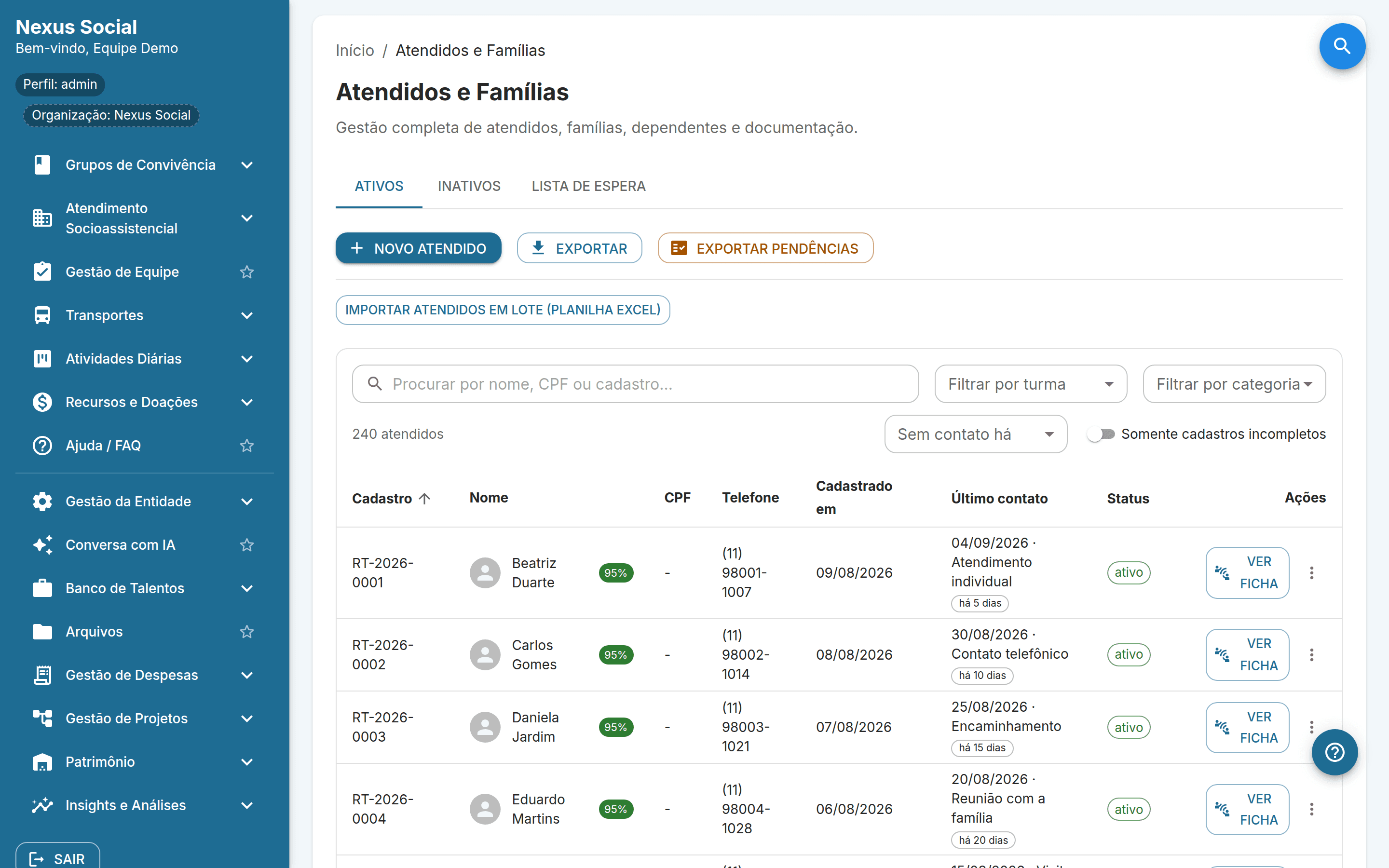The width and height of the screenshot is (1389, 868).
Task: Expand Atendimento Socioassistencial menu
Action: [247, 218]
